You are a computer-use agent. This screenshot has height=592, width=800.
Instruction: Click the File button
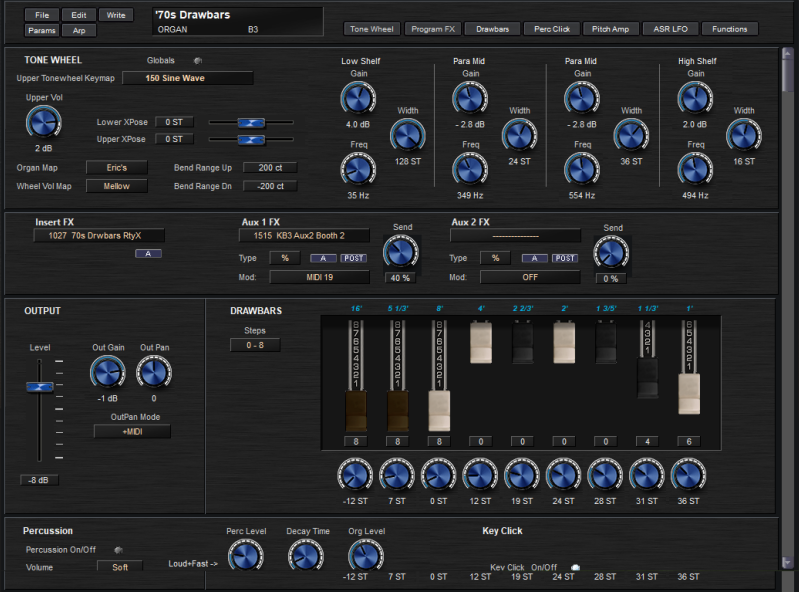coord(41,15)
